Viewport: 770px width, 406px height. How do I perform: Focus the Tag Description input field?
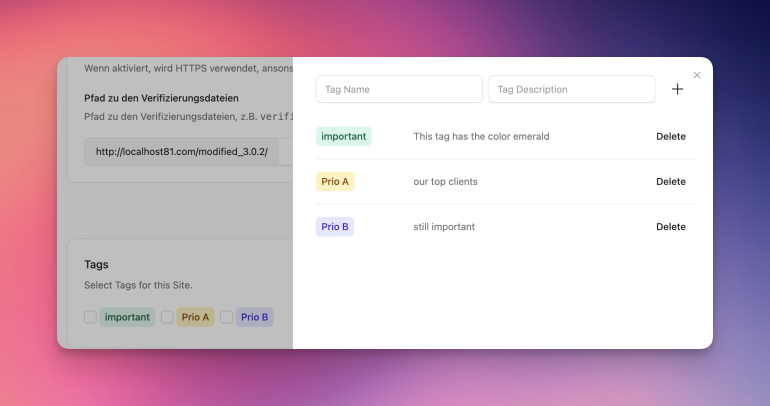572,89
